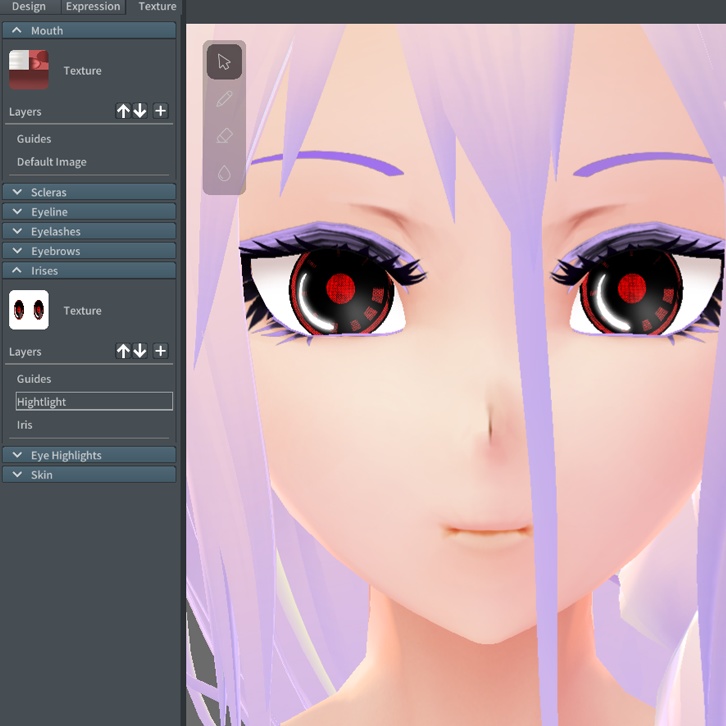The width and height of the screenshot is (726, 726).
Task: Expand the Eye Highlights section
Action: point(89,455)
